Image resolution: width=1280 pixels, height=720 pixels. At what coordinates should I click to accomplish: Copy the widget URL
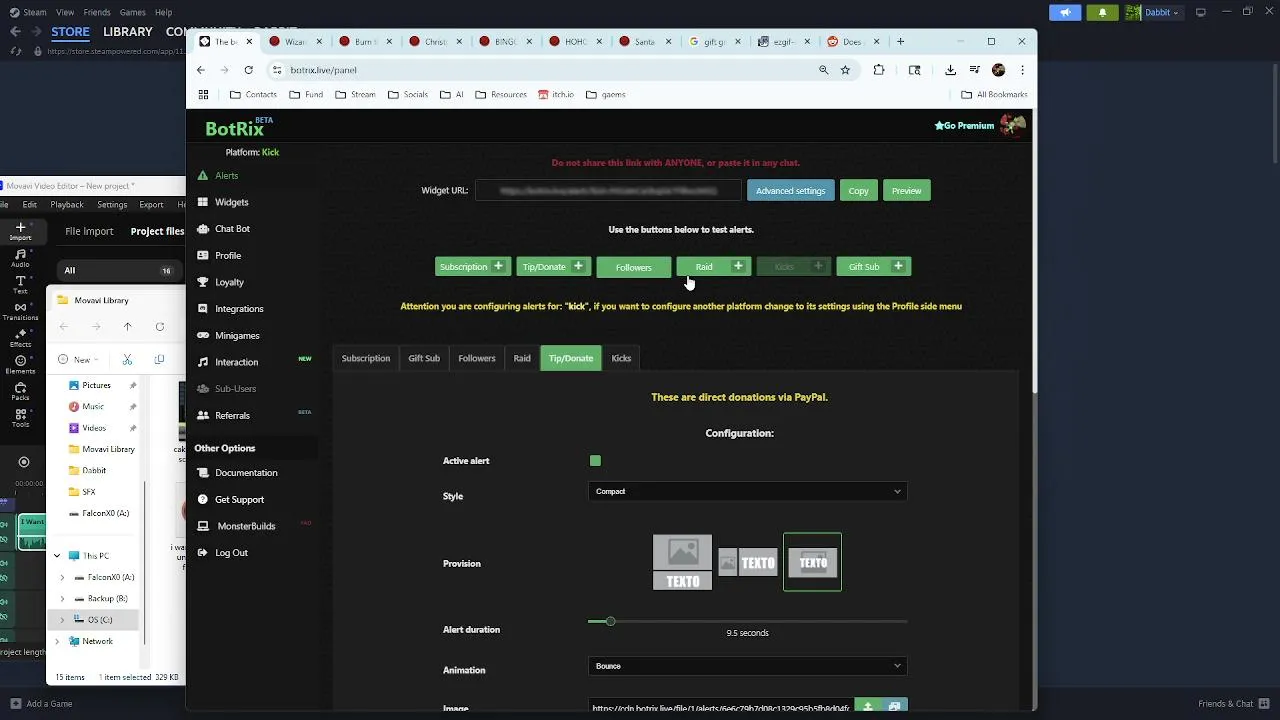pyautogui.click(x=858, y=191)
